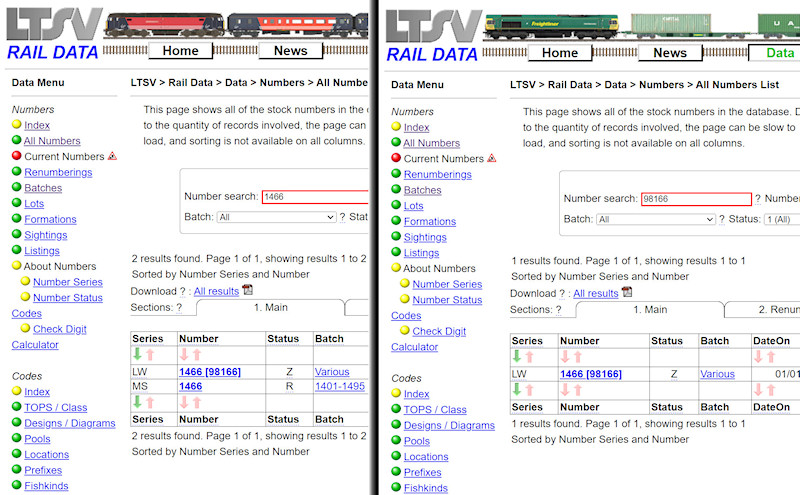
Task: Click Number pink up arrow above LW row, right page
Action: tap(578, 357)
